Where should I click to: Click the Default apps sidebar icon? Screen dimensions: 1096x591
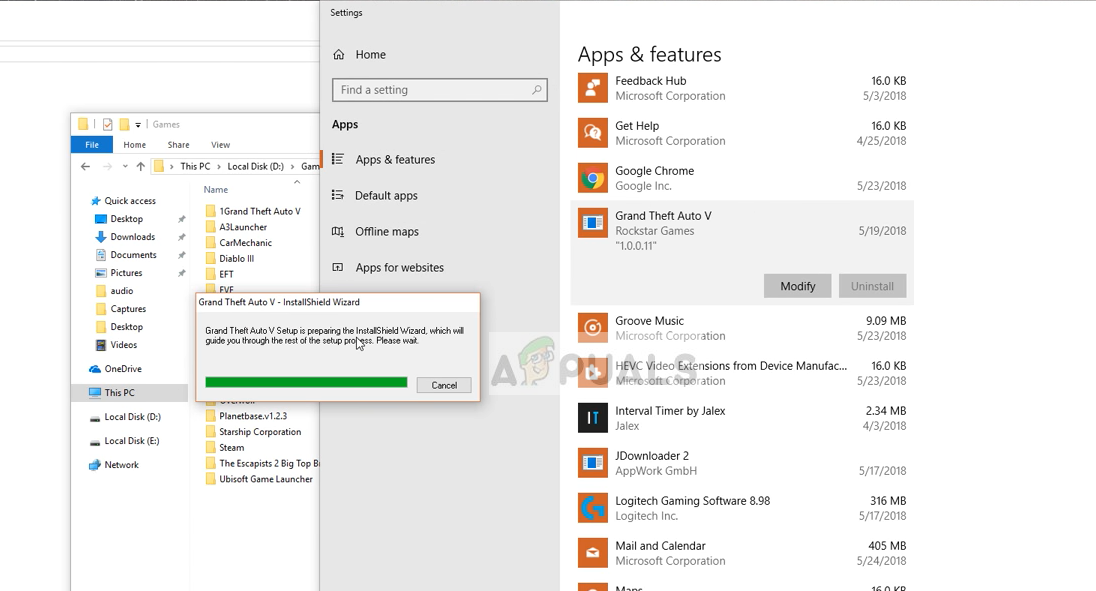pyautogui.click(x=338, y=195)
